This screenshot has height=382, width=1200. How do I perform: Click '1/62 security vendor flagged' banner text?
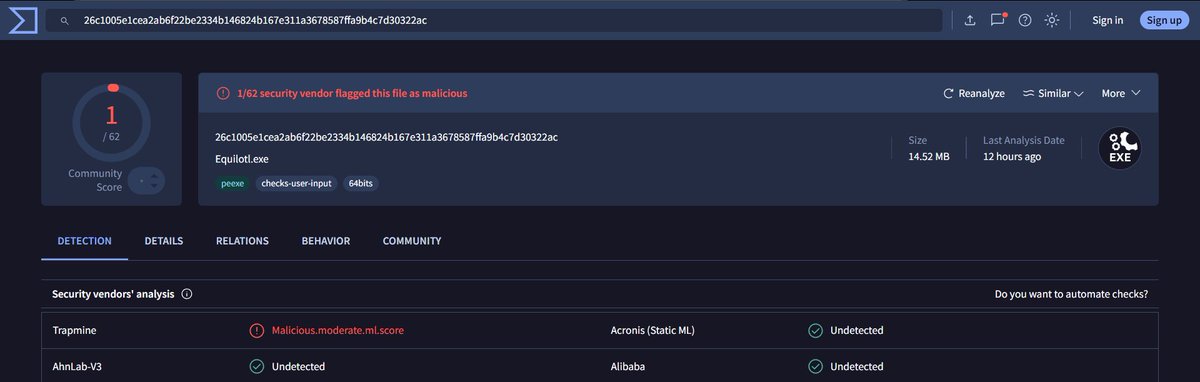(x=352, y=93)
